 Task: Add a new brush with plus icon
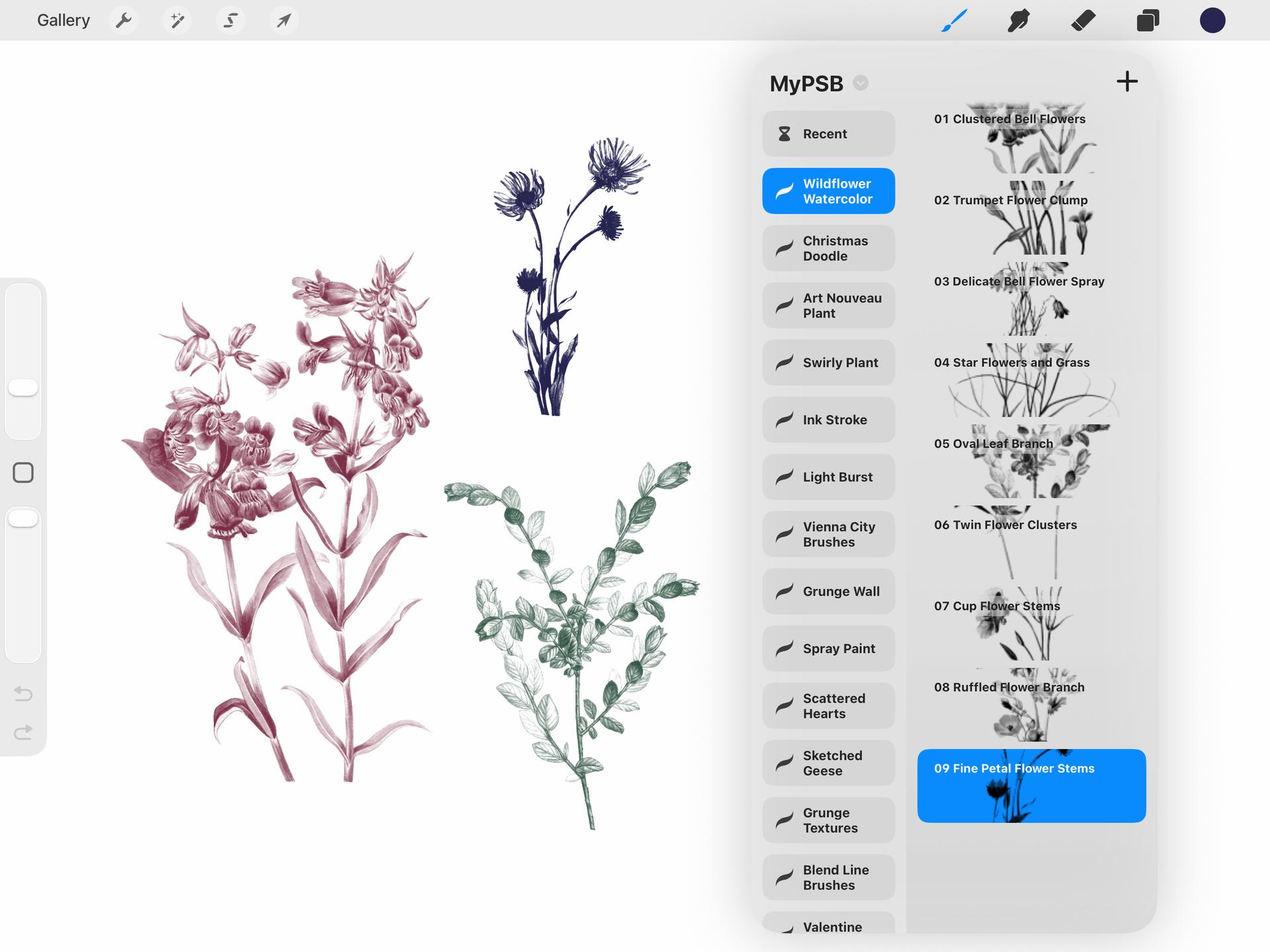[x=1127, y=82]
